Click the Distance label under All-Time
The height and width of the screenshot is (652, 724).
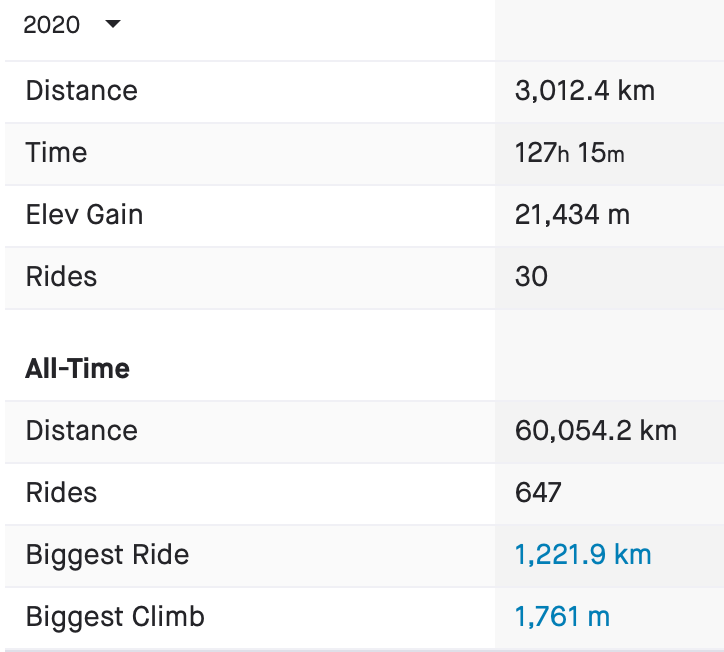pos(81,431)
